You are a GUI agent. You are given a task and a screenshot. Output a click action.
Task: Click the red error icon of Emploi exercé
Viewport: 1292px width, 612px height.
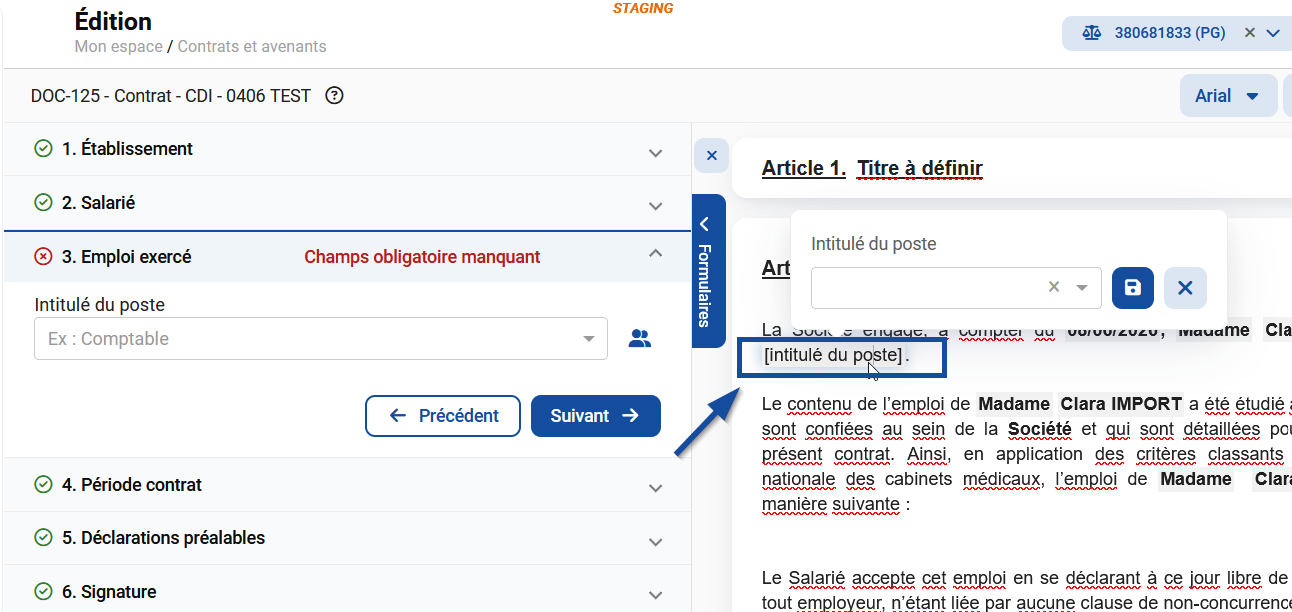point(43,257)
